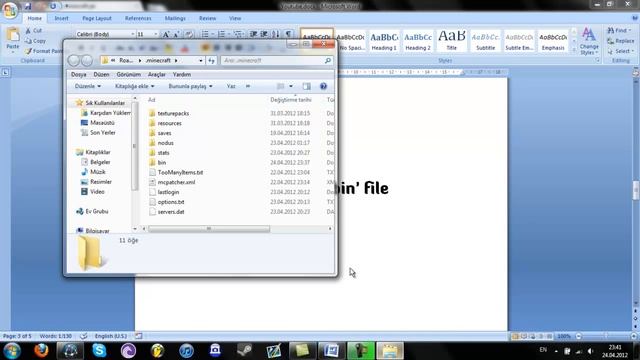The image size is (640, 360).
Task: Open the Explorer address bar history dropdown
Action: point(200,60)
